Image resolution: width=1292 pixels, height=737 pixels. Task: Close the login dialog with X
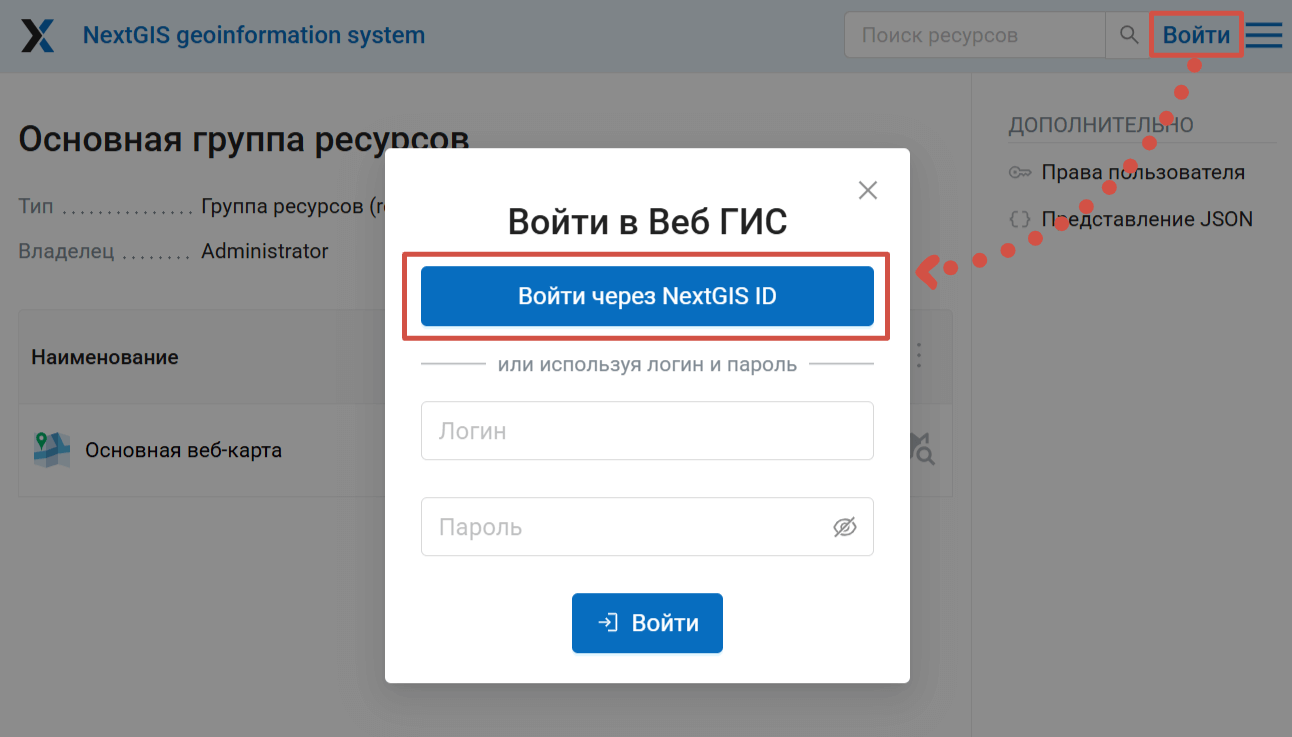[867, 190]
